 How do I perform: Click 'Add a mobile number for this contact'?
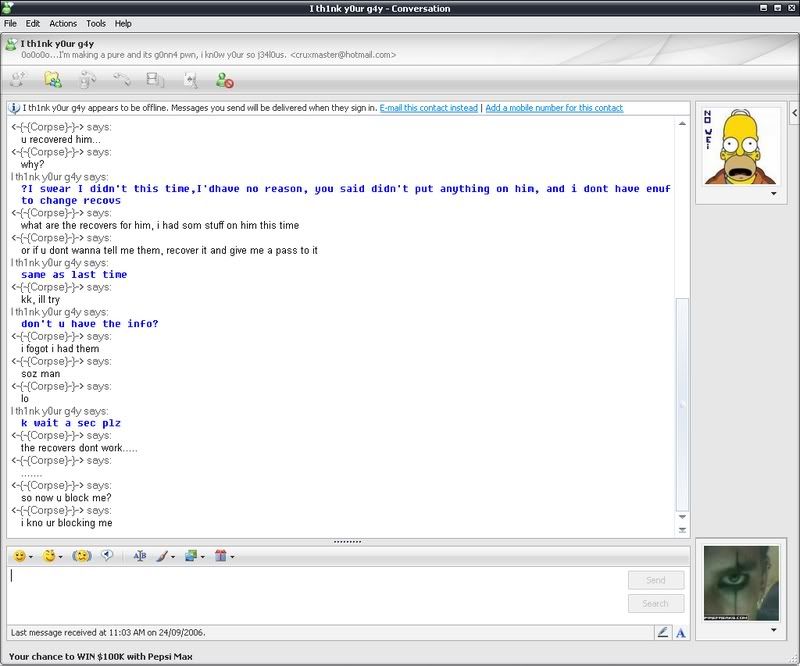coord(554,108)
